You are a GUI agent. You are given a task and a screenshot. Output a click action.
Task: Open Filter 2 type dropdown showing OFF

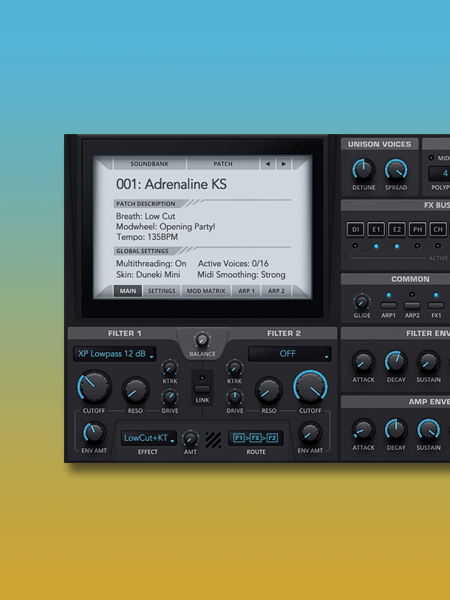pyautogui.click(x=290, y=354)
